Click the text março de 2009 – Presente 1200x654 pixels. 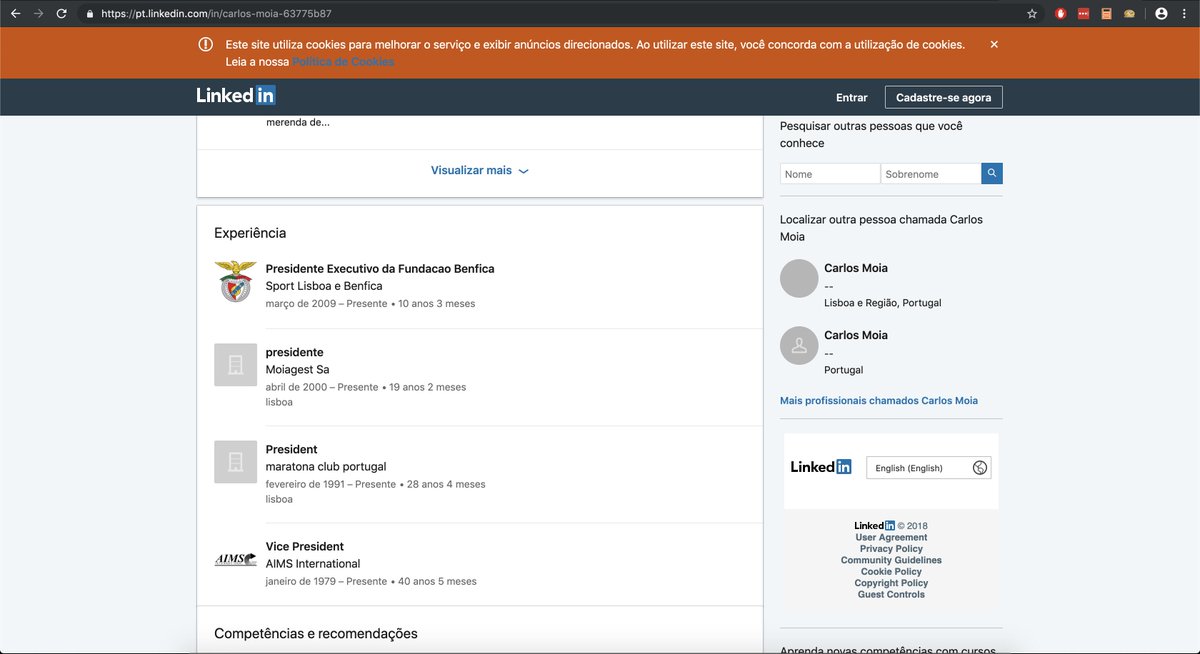(326, 304)
